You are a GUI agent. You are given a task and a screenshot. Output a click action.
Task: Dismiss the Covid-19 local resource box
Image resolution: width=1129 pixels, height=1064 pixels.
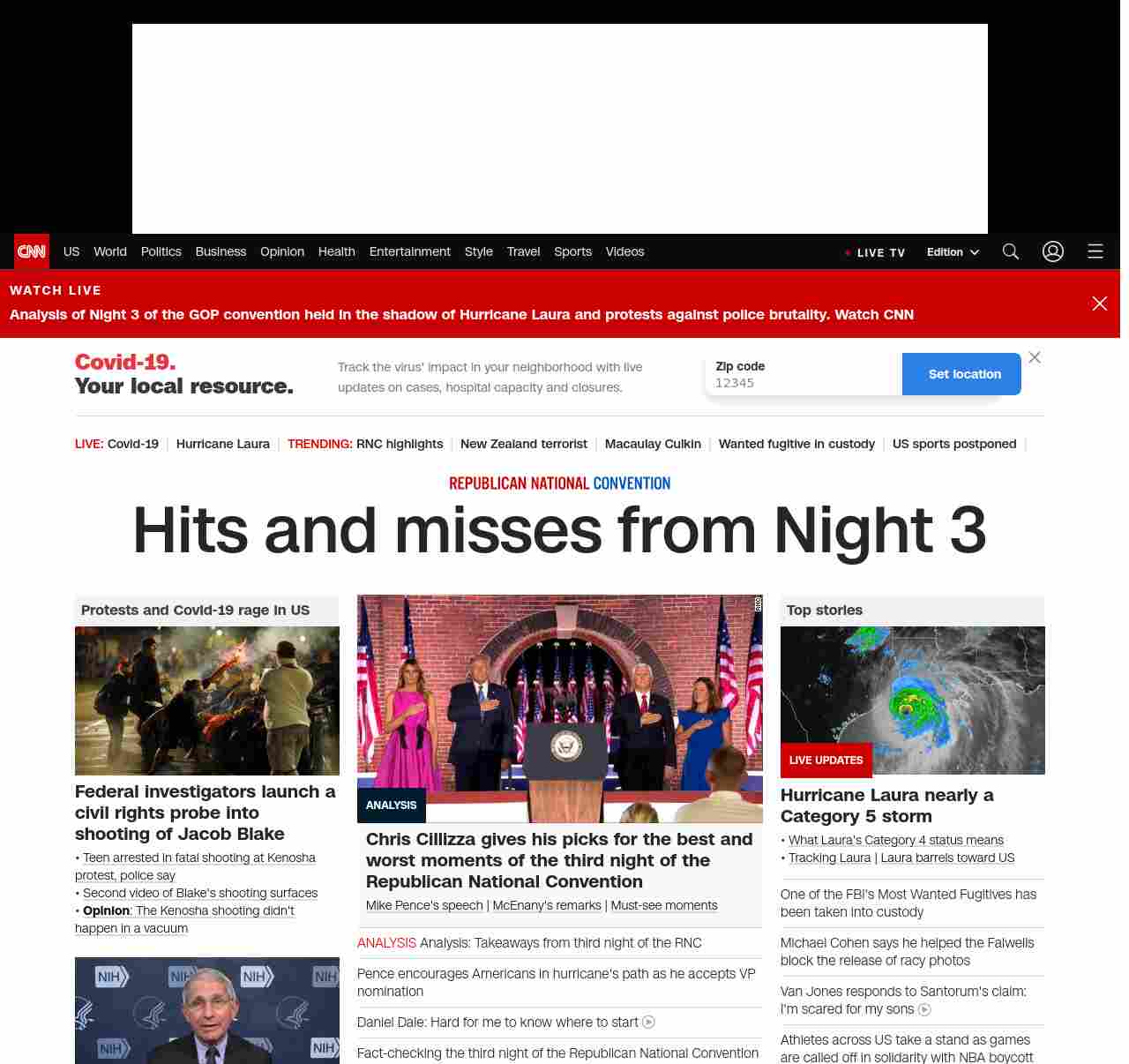pos(1035,357)
